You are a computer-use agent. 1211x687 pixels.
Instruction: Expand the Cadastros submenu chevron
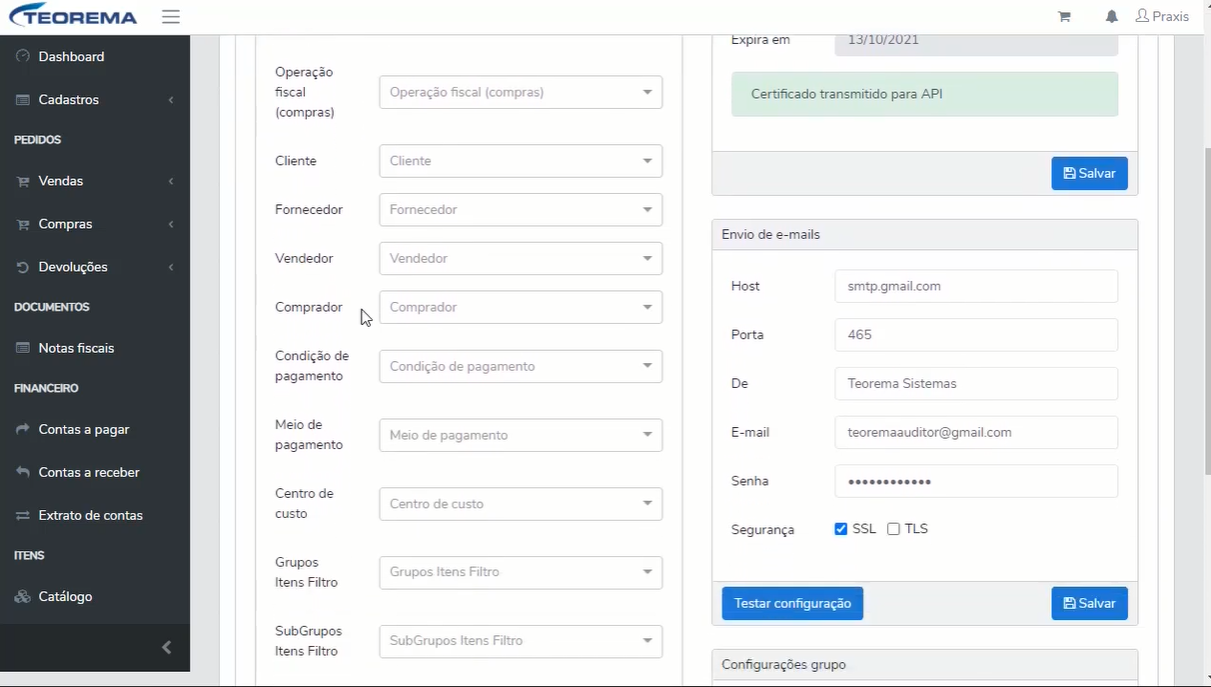pos(171,100)
